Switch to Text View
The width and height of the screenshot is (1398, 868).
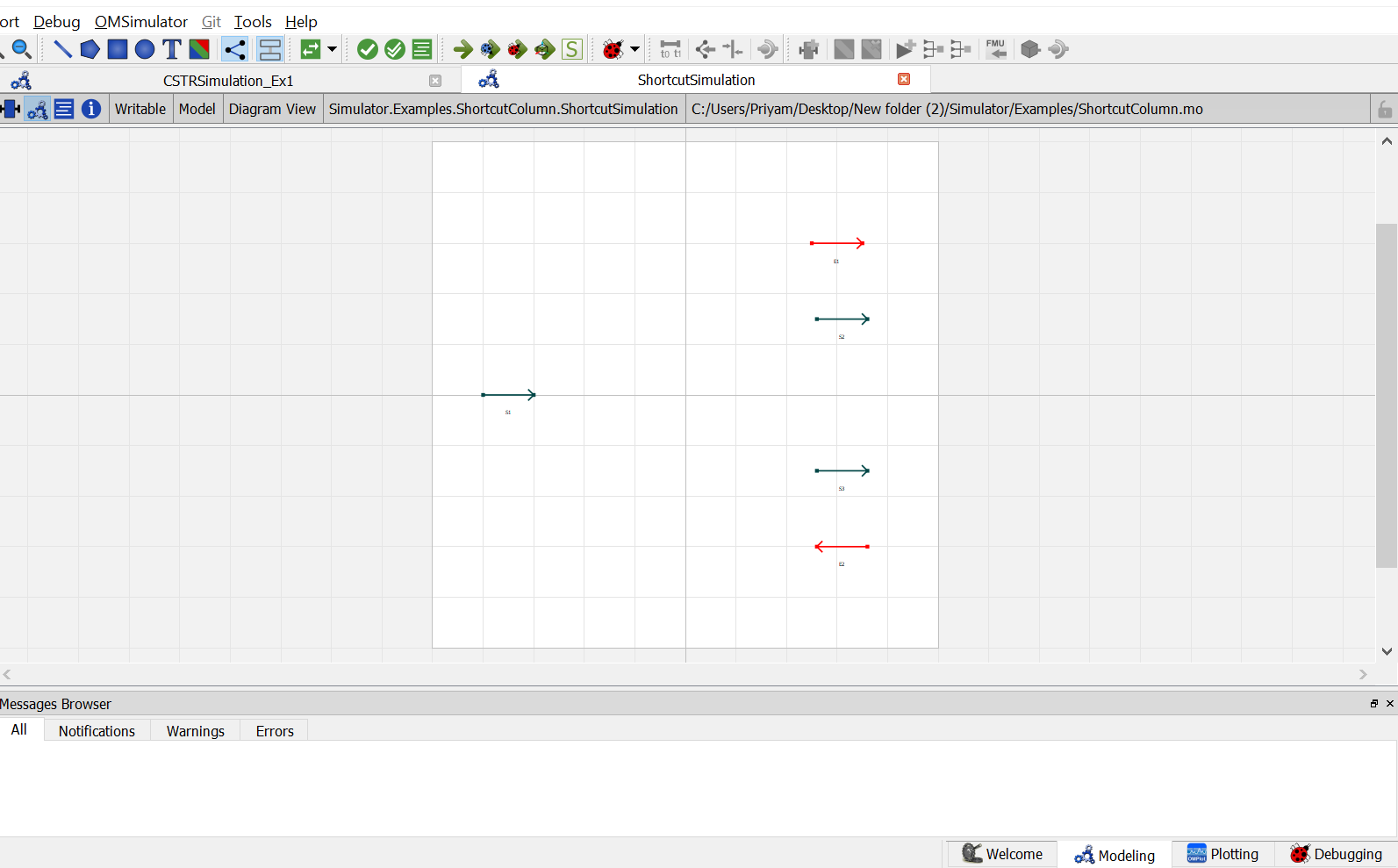pos(64,109)
